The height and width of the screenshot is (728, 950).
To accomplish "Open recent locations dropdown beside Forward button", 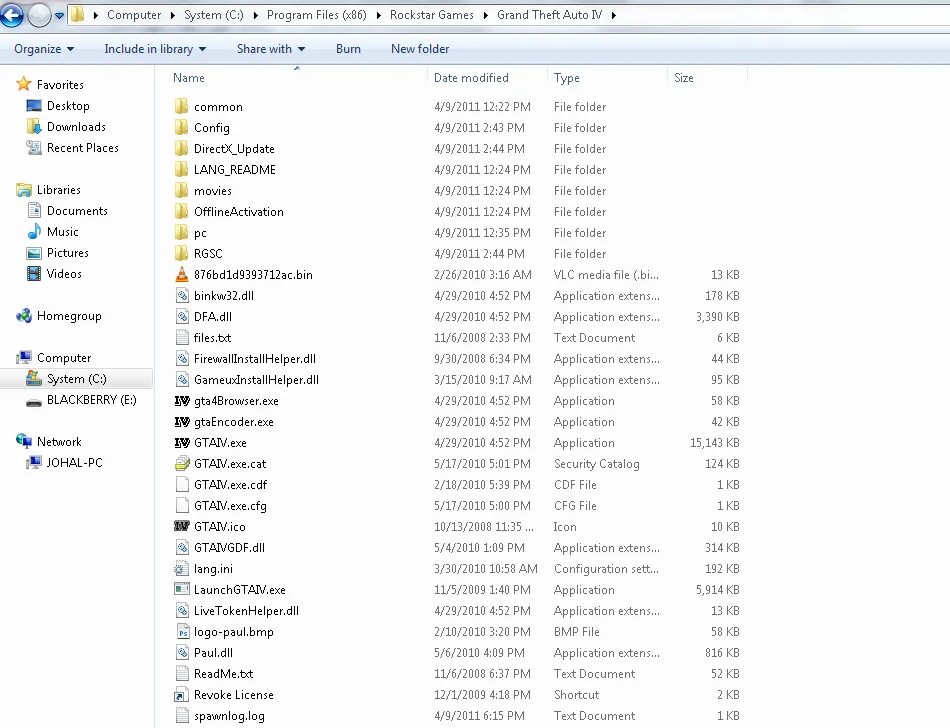I will (x=59, y=16).
